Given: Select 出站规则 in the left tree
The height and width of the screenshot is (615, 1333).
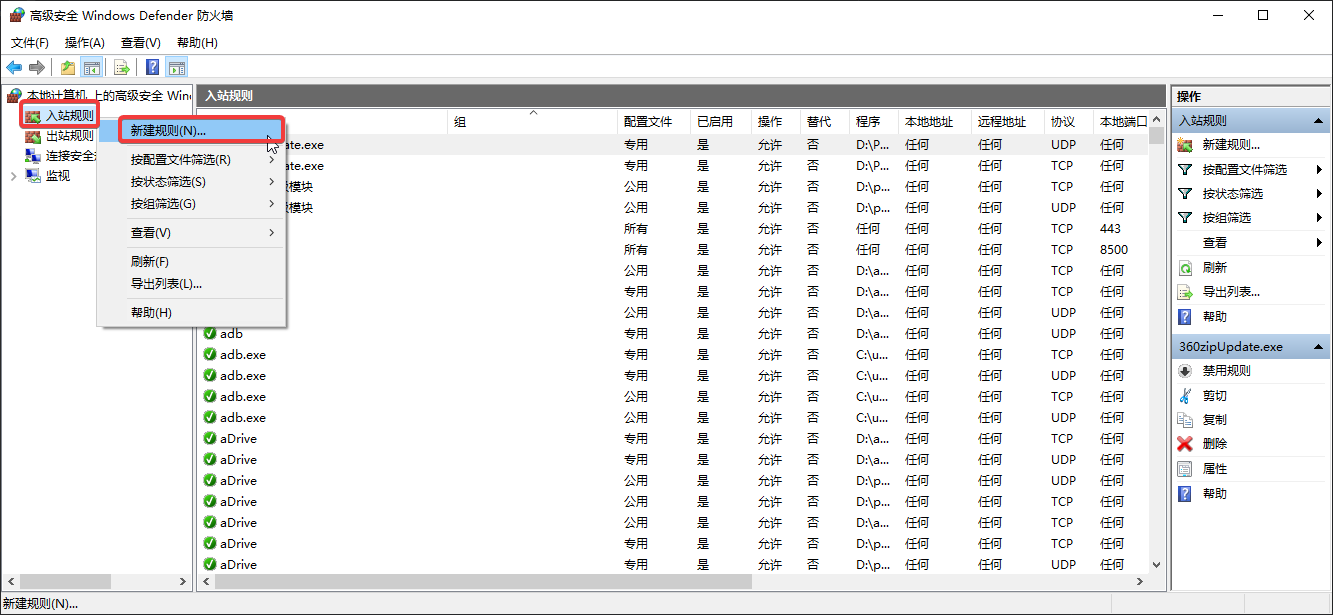Looking at the screenshot, I should click(x=69, y=136).
